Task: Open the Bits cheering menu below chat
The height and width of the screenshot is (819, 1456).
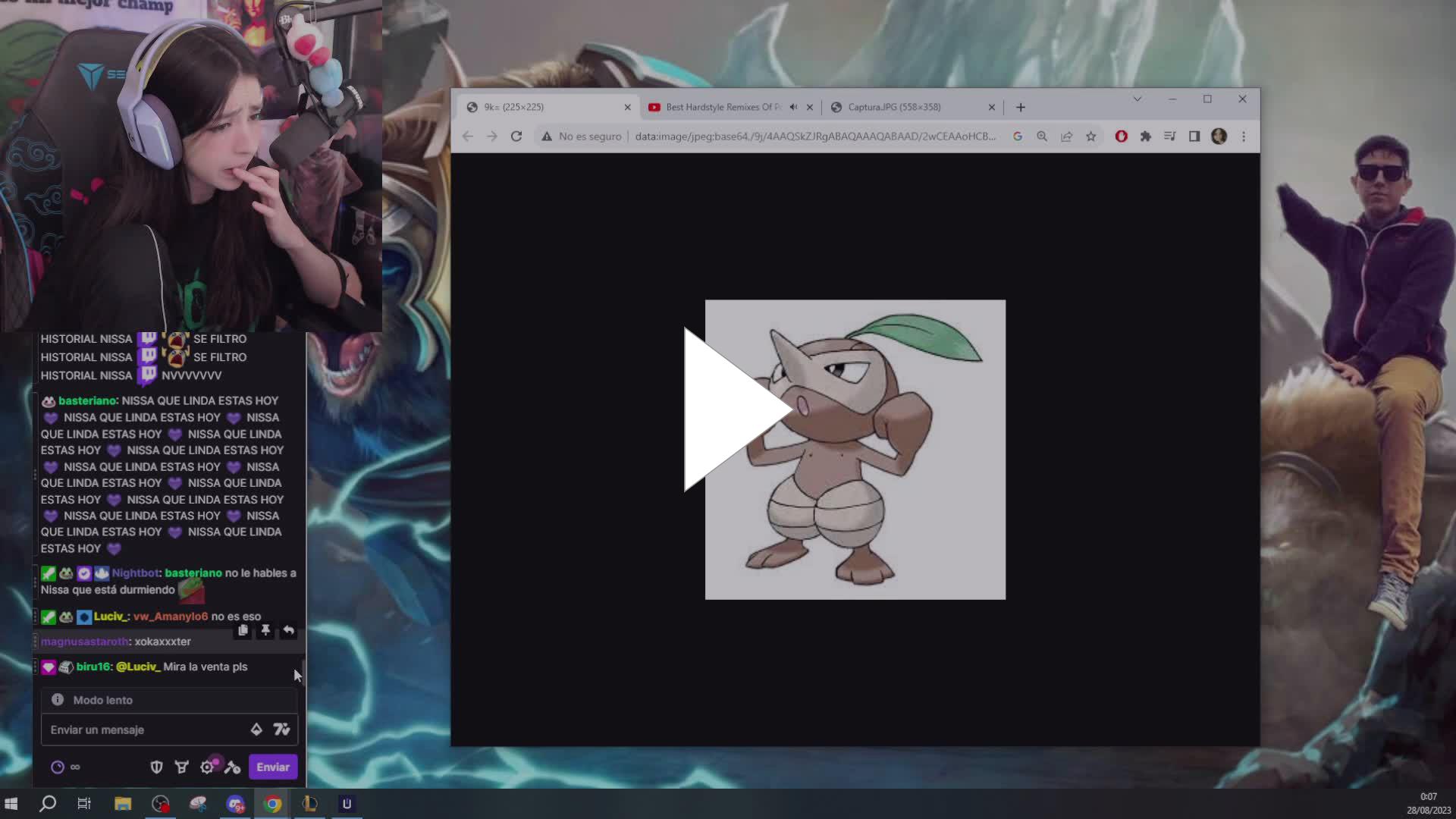Action: [182, 767]
